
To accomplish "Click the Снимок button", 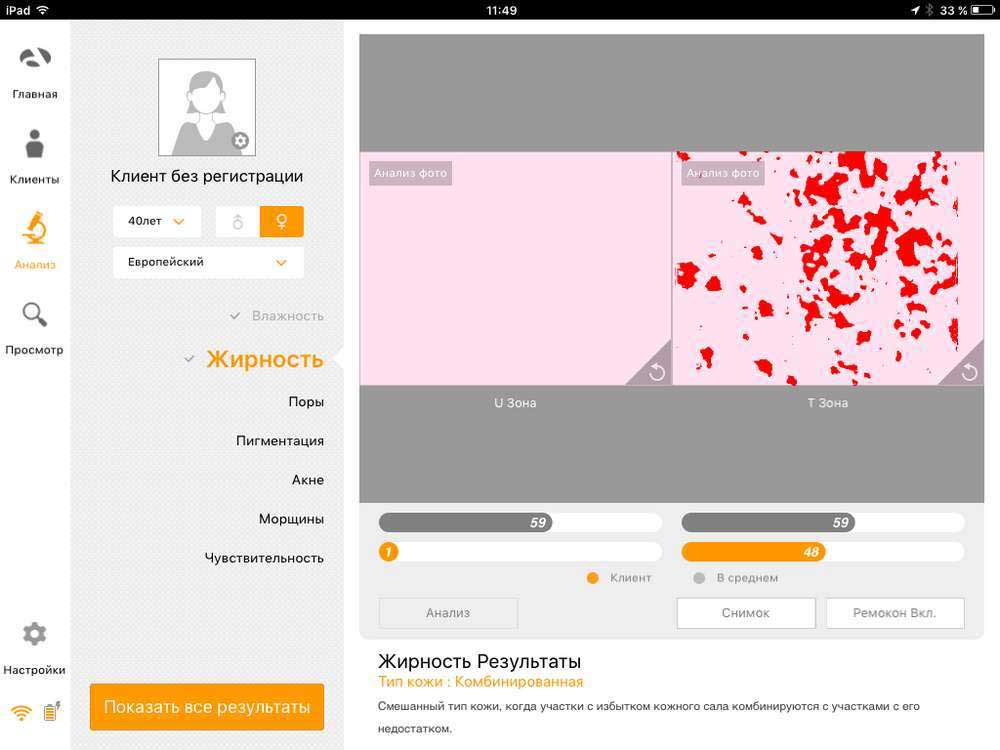I will [746, 613].
